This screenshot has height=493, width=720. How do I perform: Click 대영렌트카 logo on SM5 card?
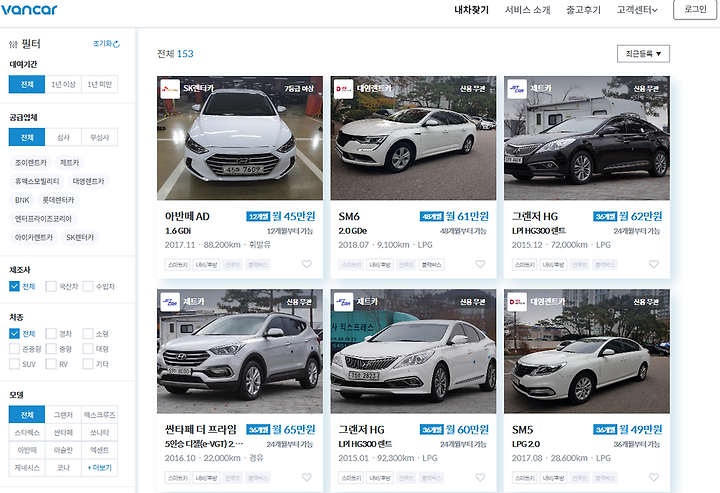coord(517,302)
